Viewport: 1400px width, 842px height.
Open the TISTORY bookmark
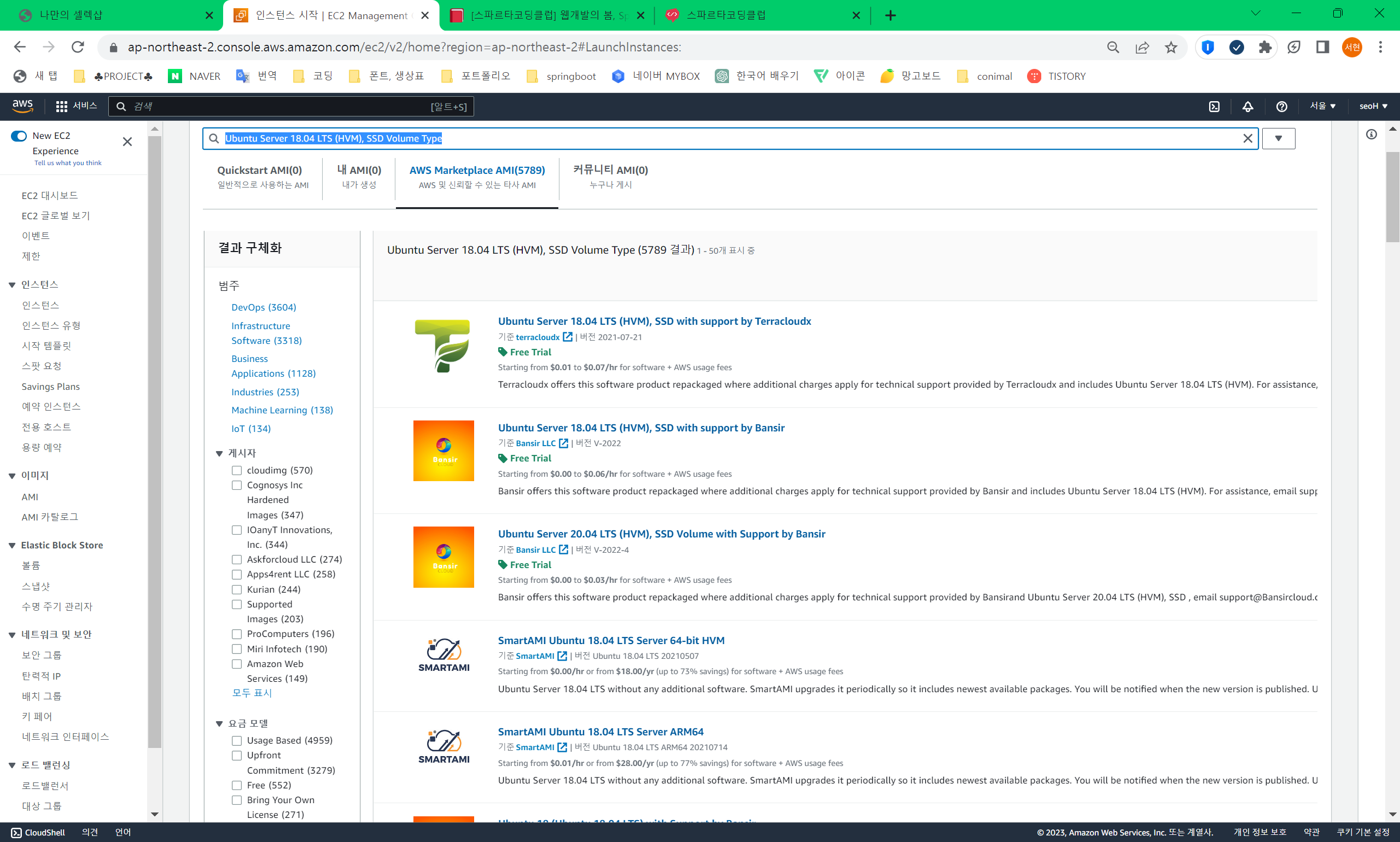tap(1056, 77)
